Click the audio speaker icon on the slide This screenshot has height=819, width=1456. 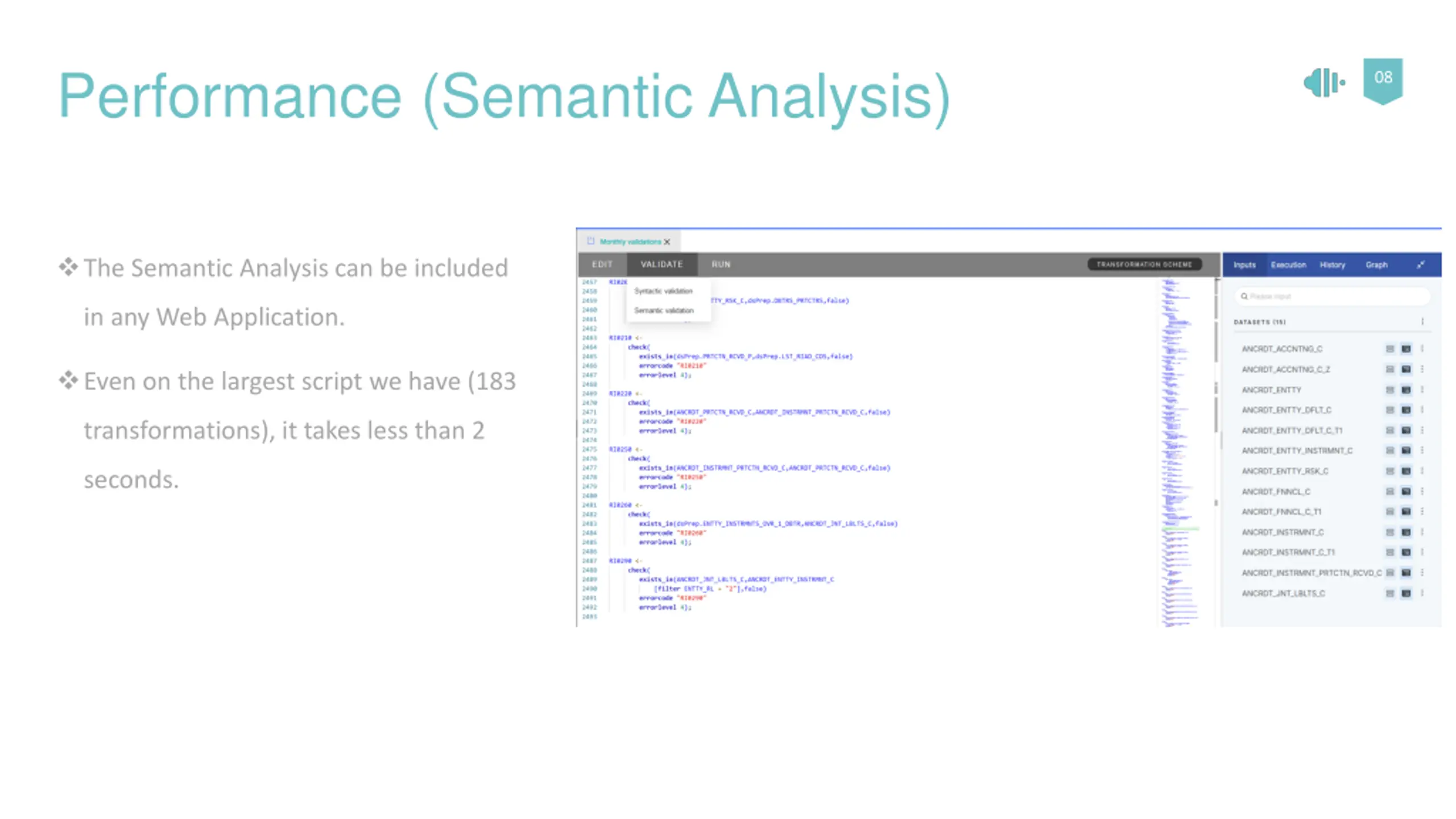tap(1324, 83)
